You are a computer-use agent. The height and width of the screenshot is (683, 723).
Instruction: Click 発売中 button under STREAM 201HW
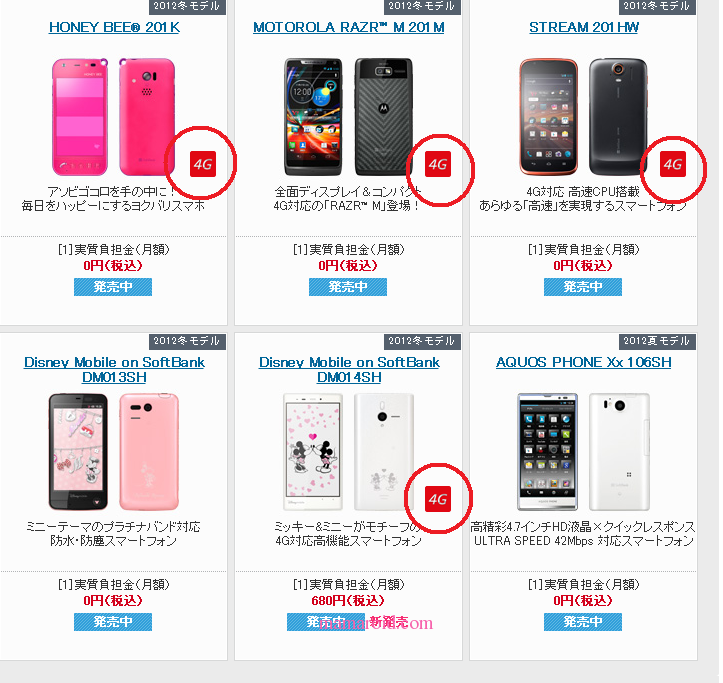point(583,287)
